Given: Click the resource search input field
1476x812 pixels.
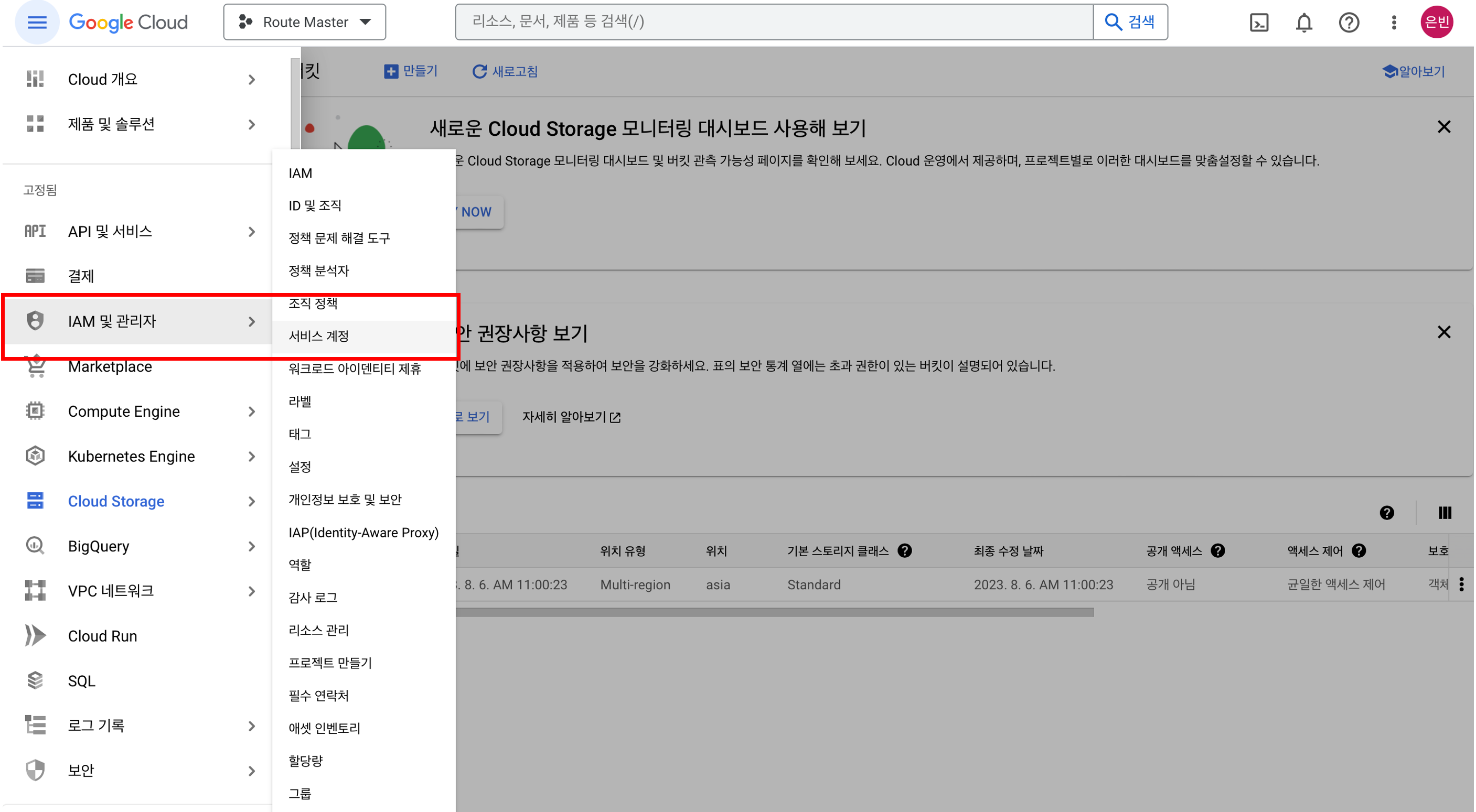Looking at the screenshot, I should (774, 22).
